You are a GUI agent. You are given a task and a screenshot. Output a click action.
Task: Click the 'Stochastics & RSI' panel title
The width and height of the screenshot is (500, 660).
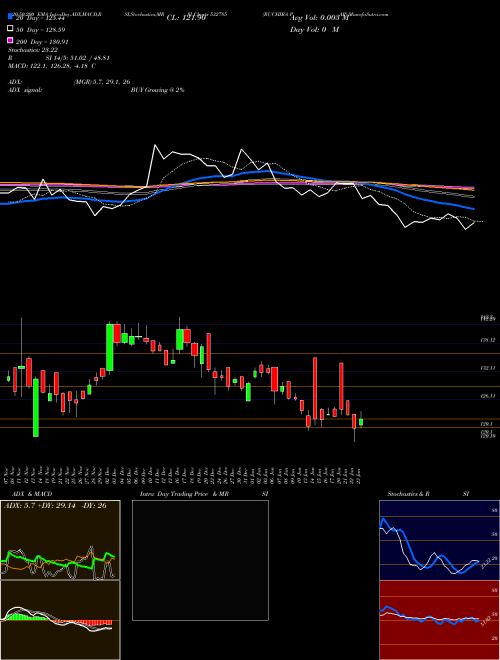[428, 494]
